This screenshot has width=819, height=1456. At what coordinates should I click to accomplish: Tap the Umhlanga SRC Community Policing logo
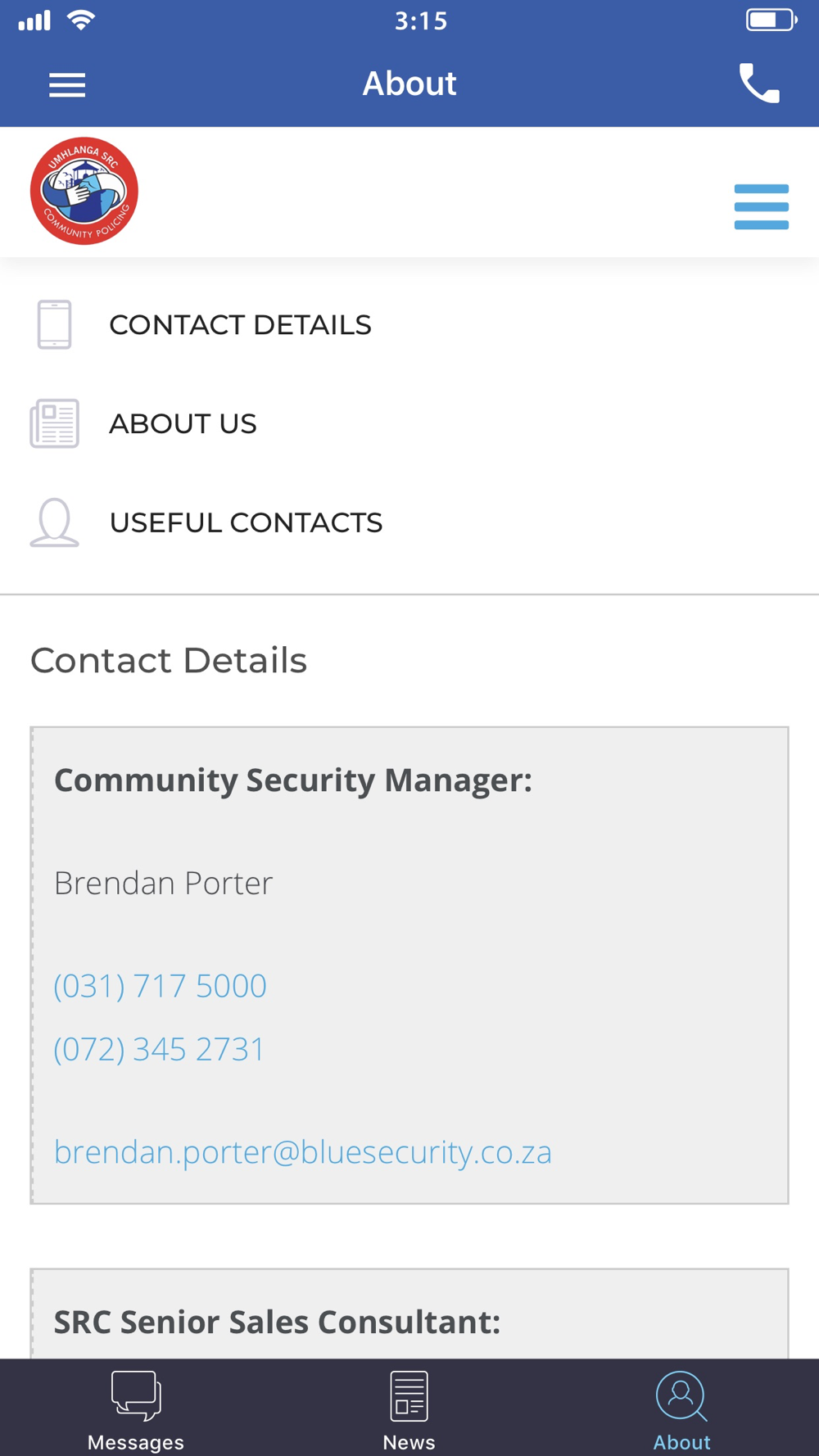click(84, 191)
